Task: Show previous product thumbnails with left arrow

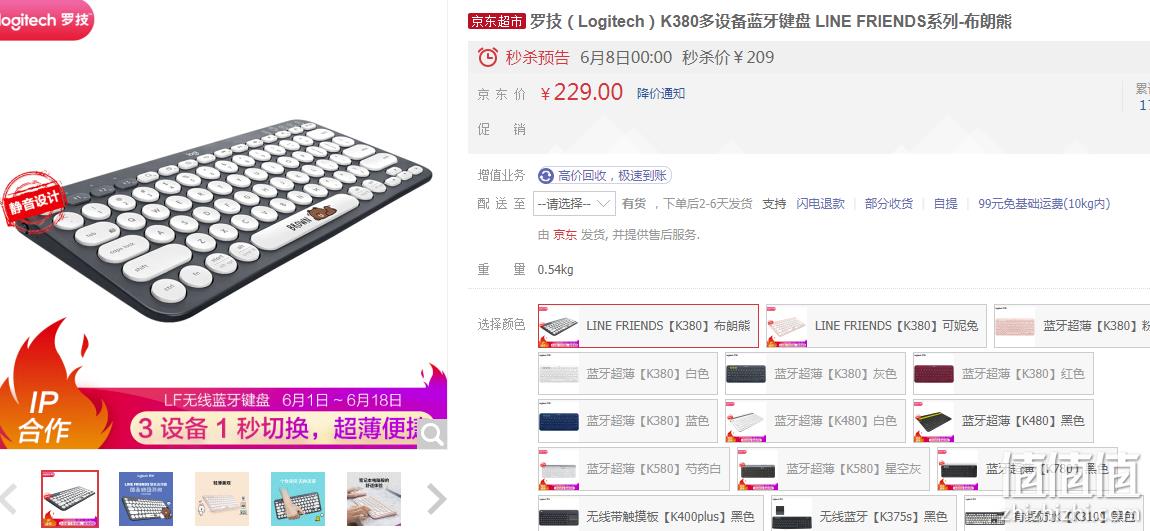Action: tap(7, 499)
